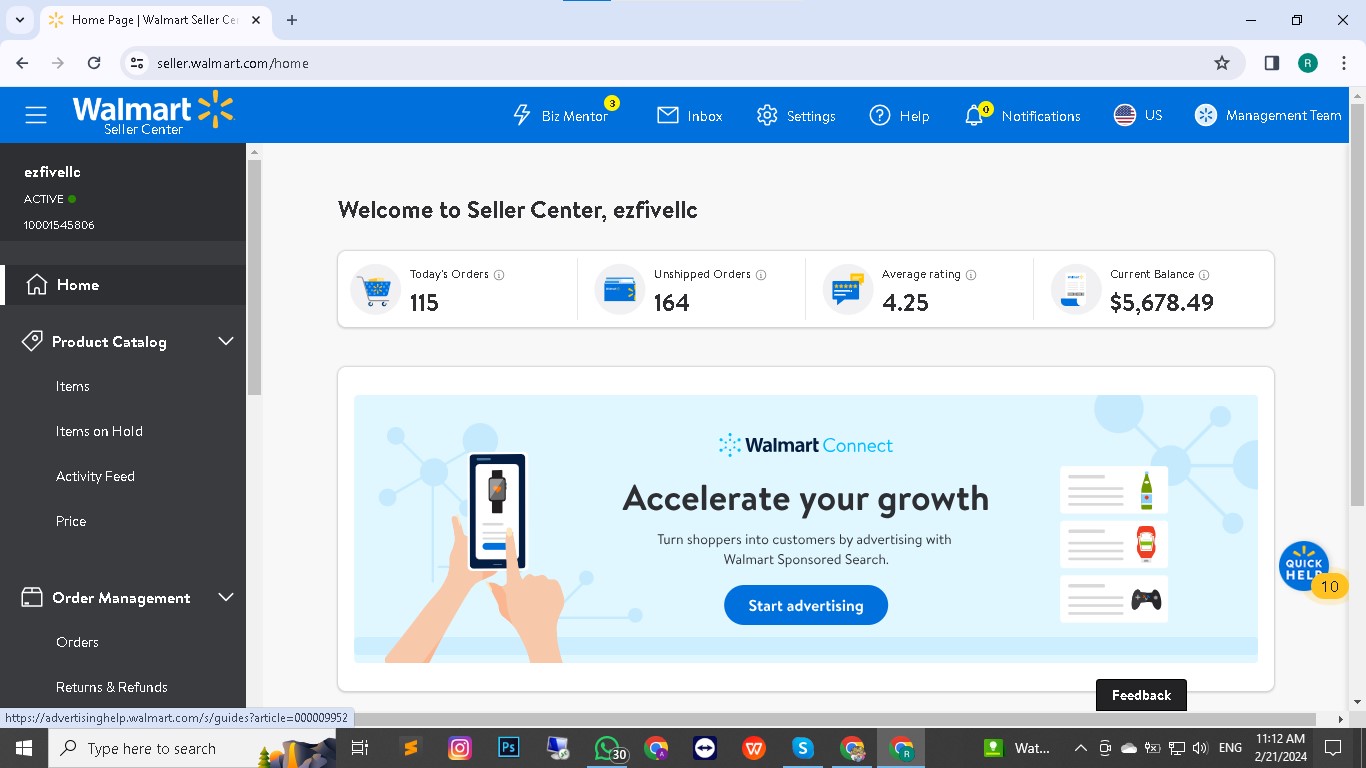Click the $5,678.49 balance value
The image size is (1366, 768).
[1162, 303]
